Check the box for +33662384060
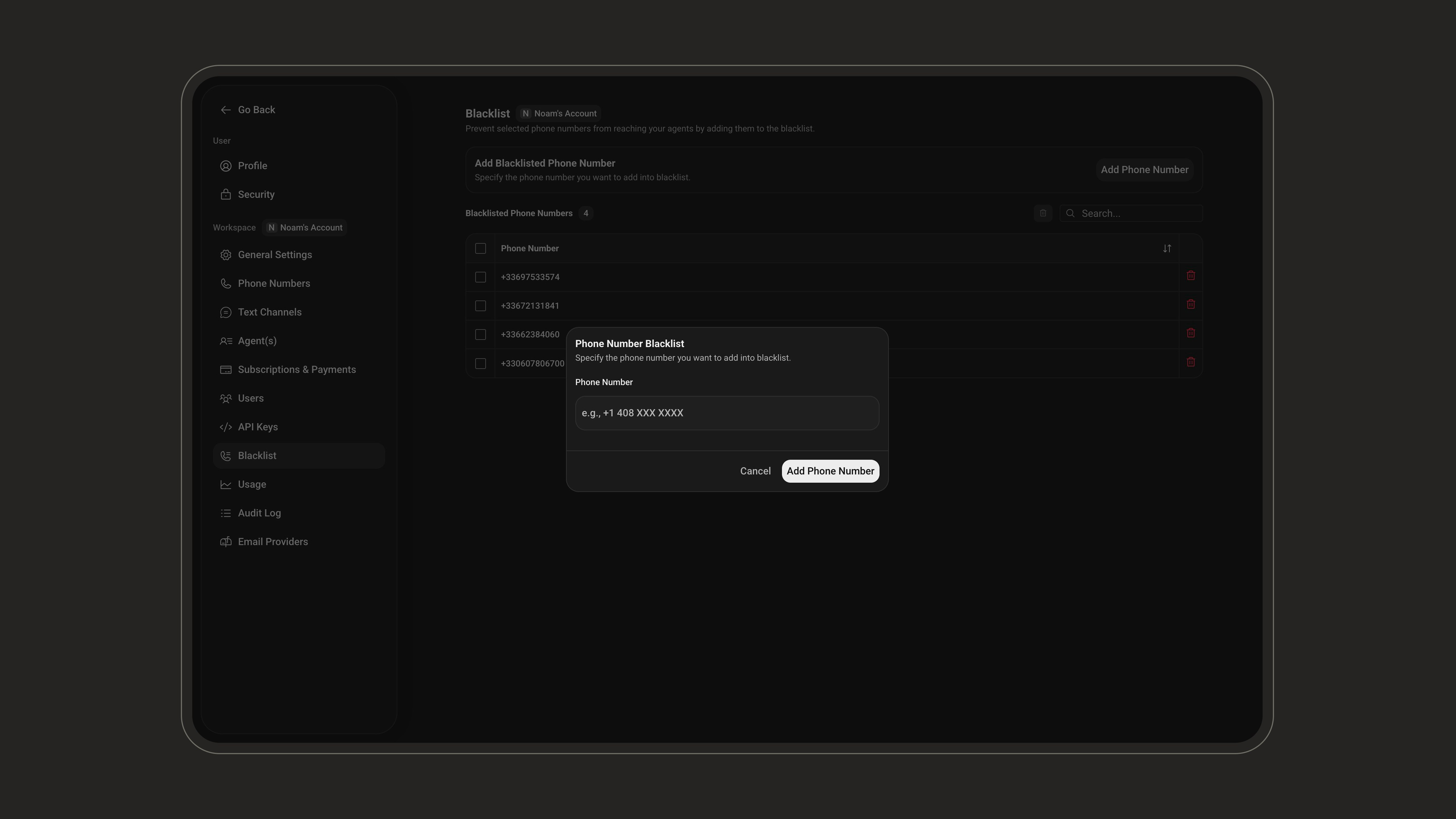The image size is (1456, 819). coord(480,335)
